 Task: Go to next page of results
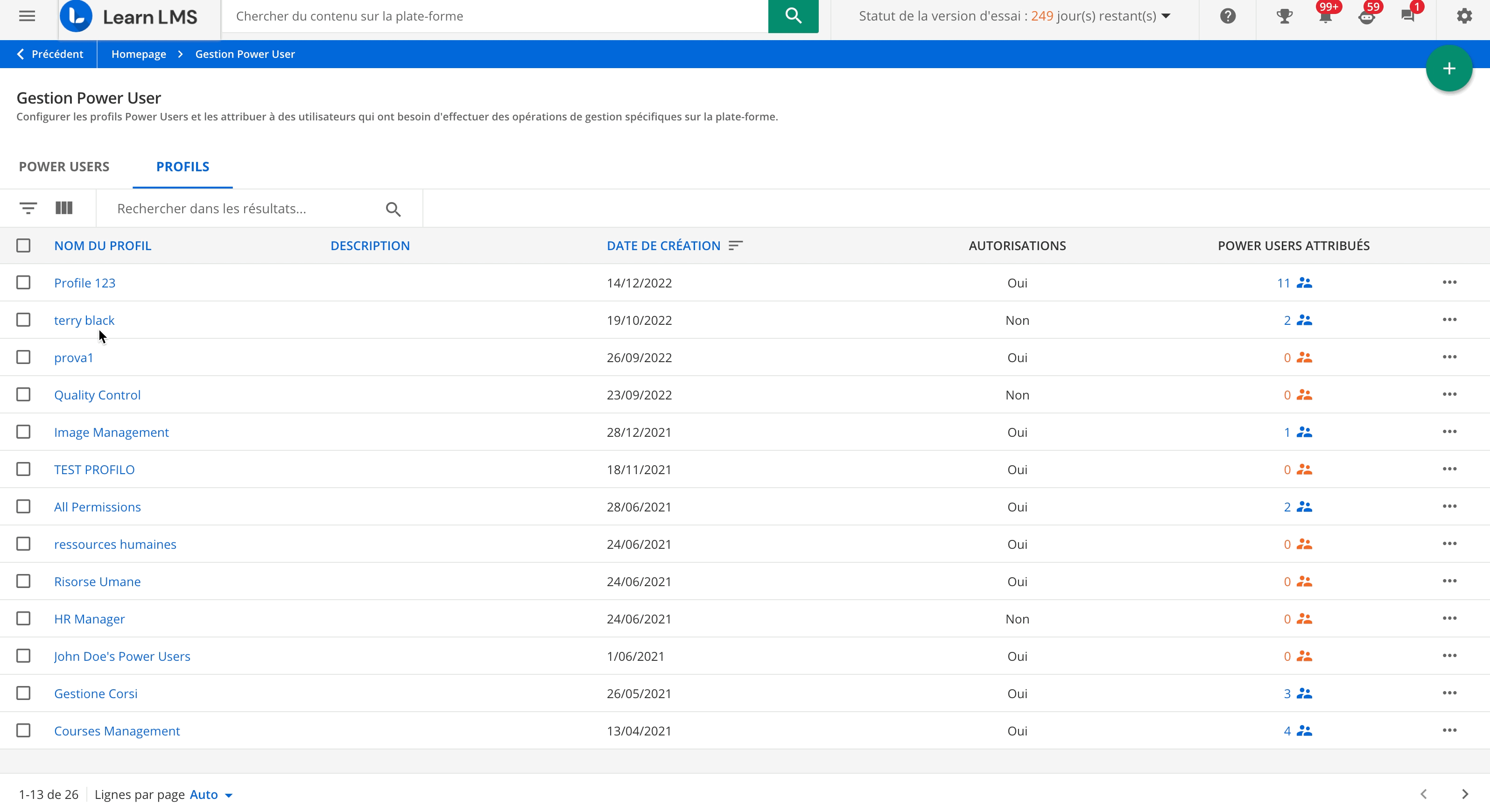tap(1464, 794)
